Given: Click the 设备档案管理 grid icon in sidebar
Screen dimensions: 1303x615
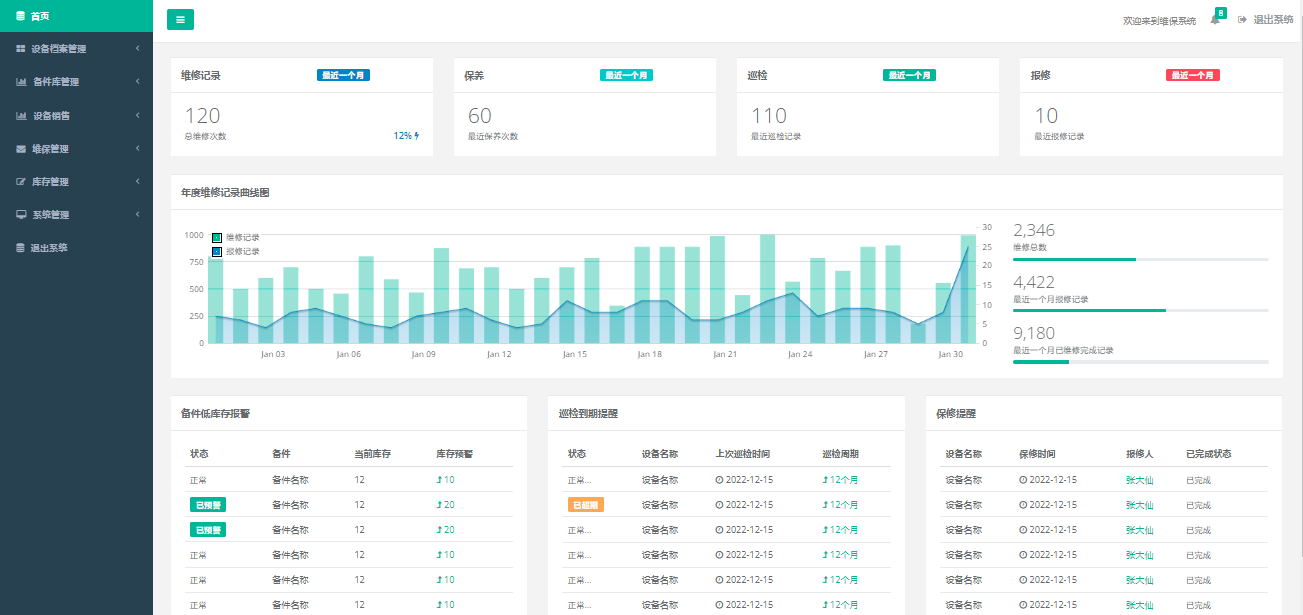Looking at the screenshot, I should click(x=21, y=49).
